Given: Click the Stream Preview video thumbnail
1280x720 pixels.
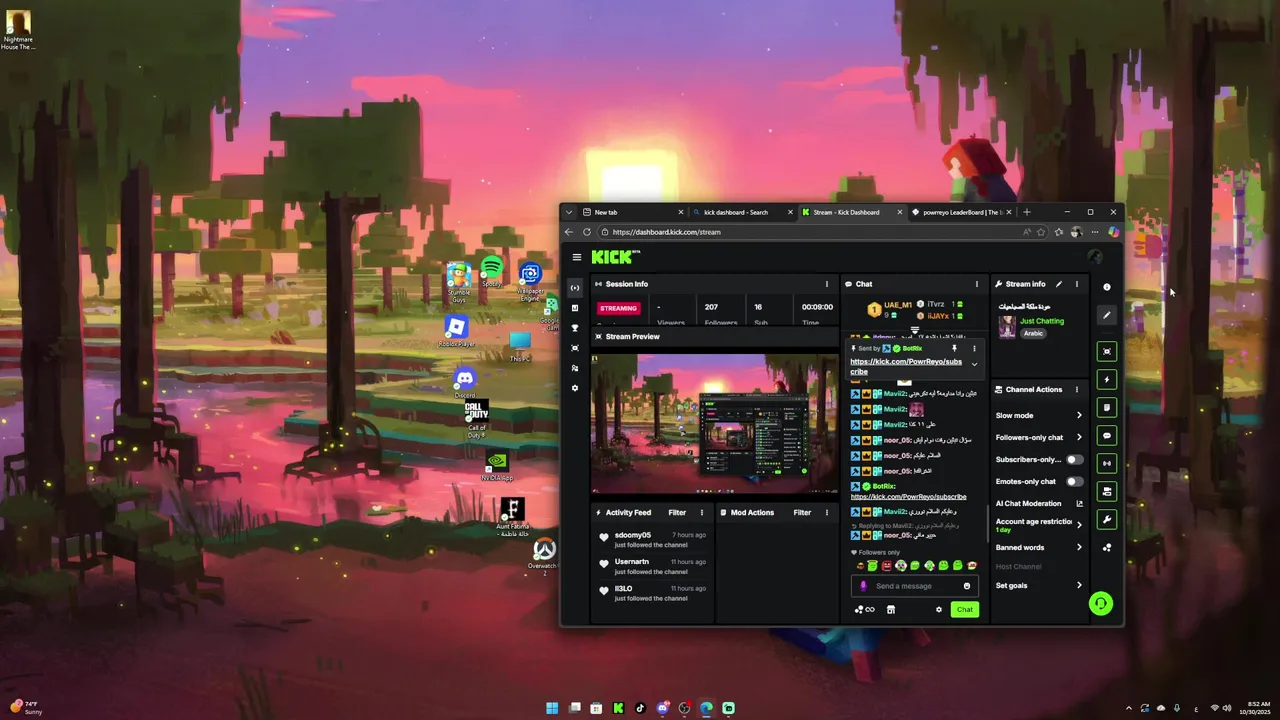Looking at the screenshot, I should click(x=714, y=423).
